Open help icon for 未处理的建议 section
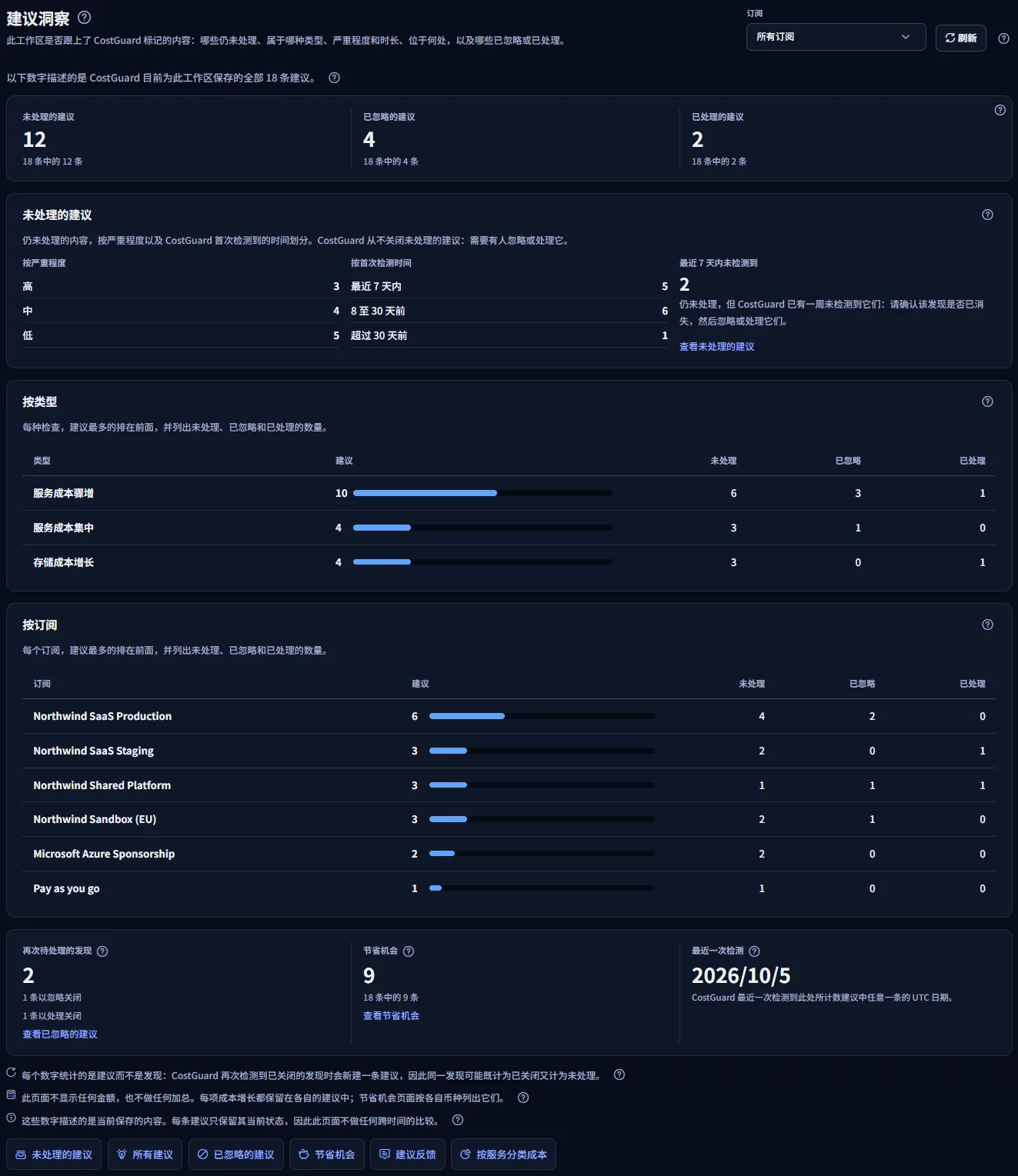 point(987,215)
